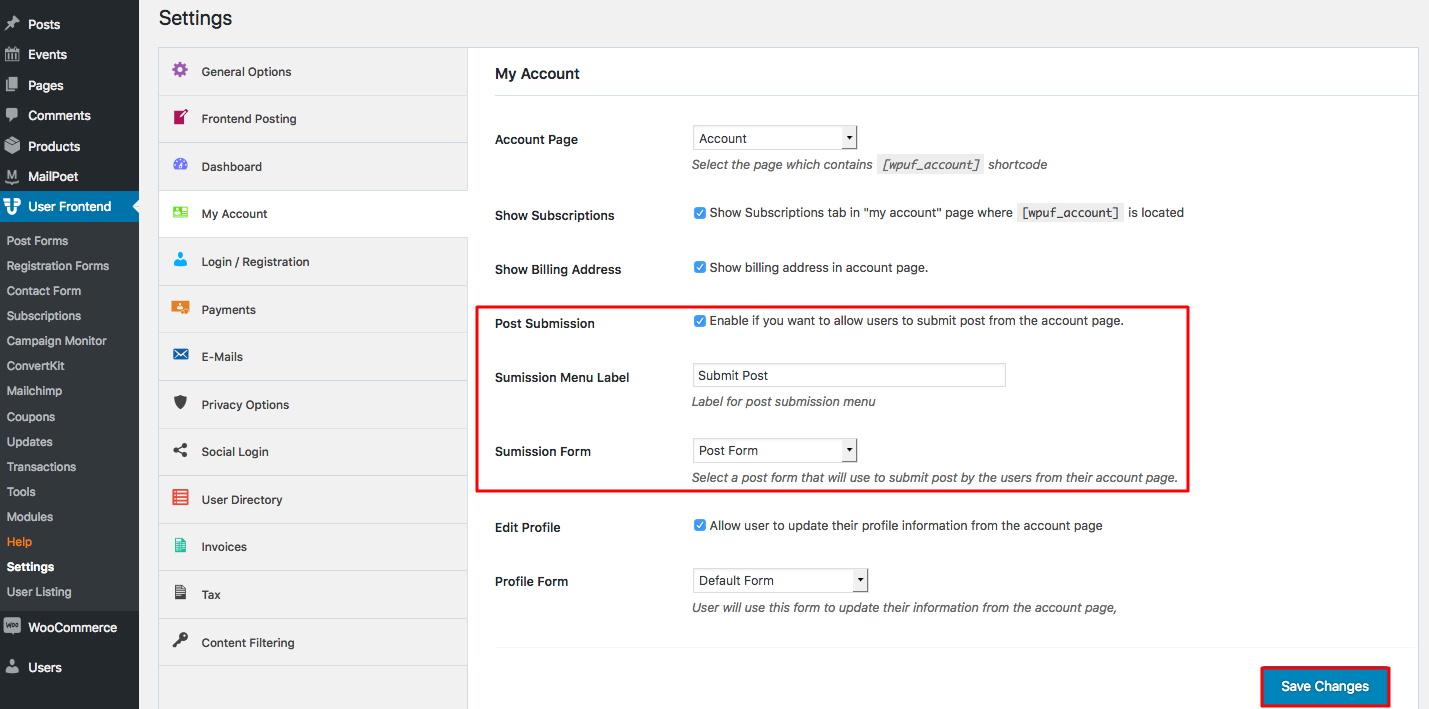1429x709 pixels.
Task: Open the User Directory tab
Action: [313, 500]
